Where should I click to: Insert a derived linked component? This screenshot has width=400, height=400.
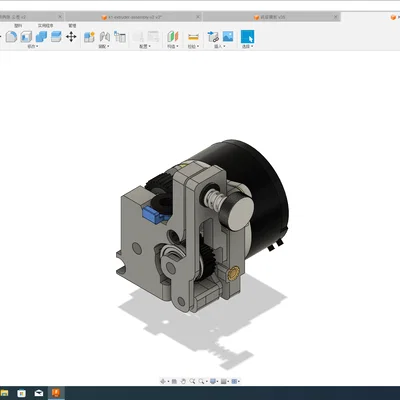pos(213,37)
